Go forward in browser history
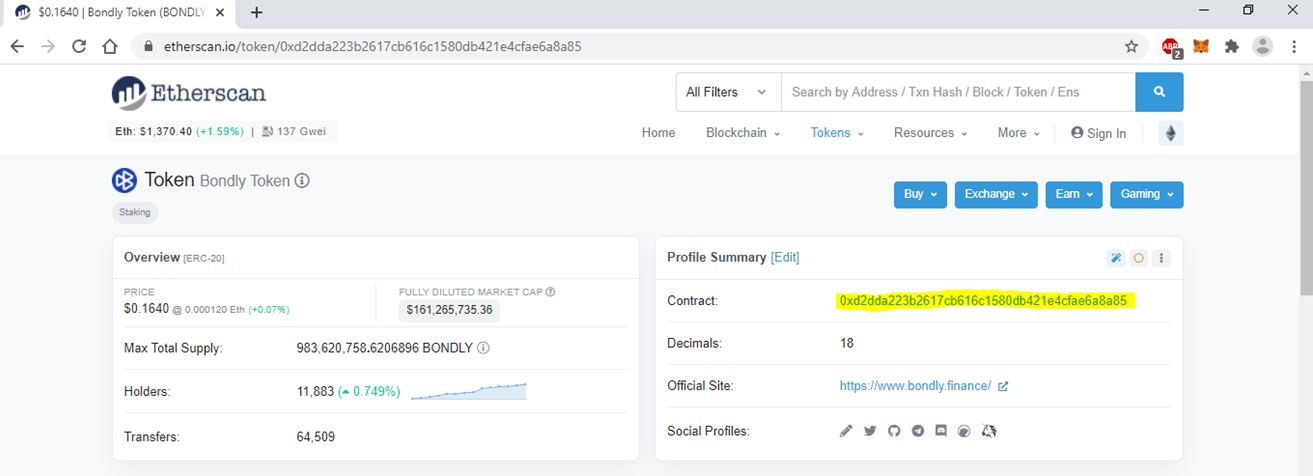The height and width of the screenshot is (476, 1313). pyautogui.click(x=48, y=46)
